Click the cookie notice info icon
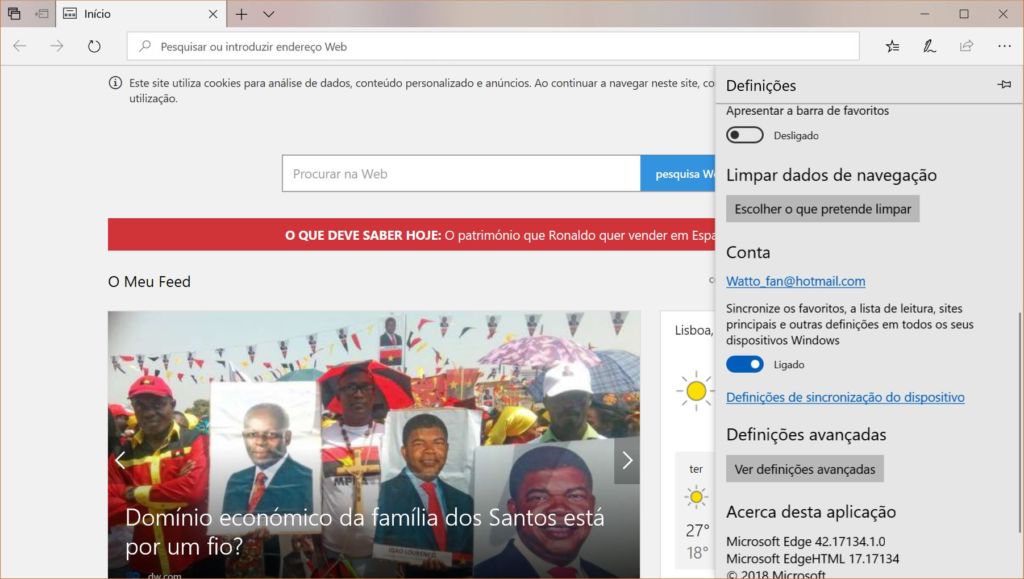 116,83
